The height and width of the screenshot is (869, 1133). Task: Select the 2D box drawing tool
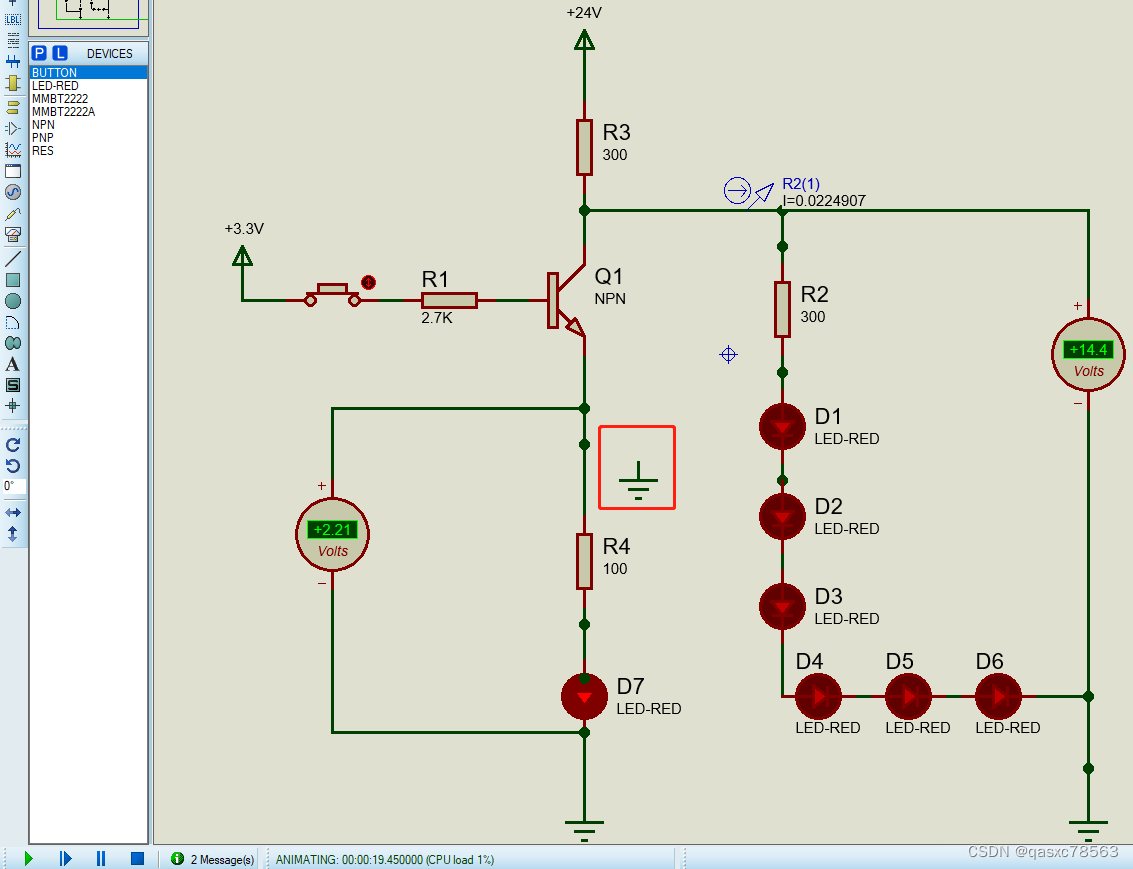point(13,280)
